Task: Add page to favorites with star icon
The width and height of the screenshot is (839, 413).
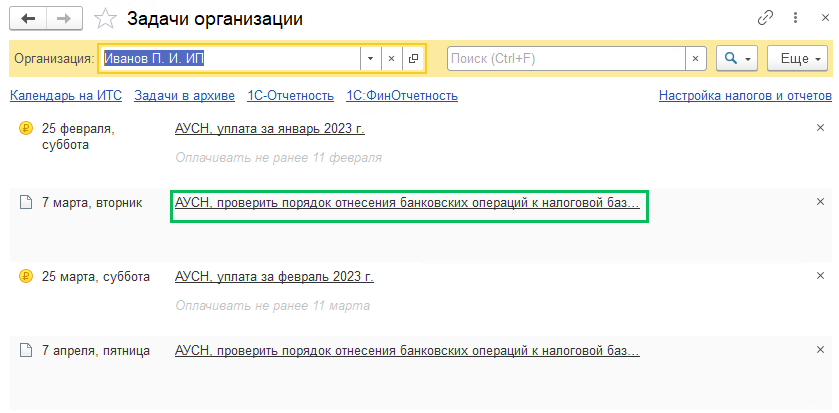Action: (104, 19)
